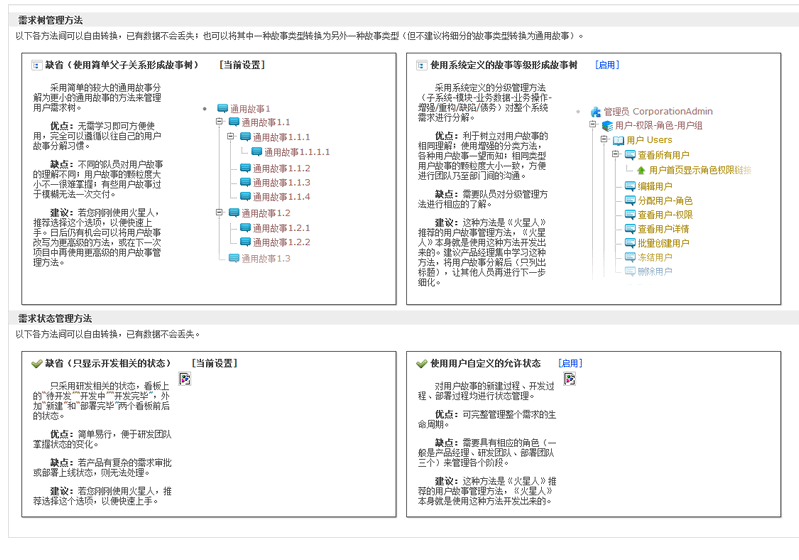Collapse the 通用故事1.1 tree node

pos(219,122)
